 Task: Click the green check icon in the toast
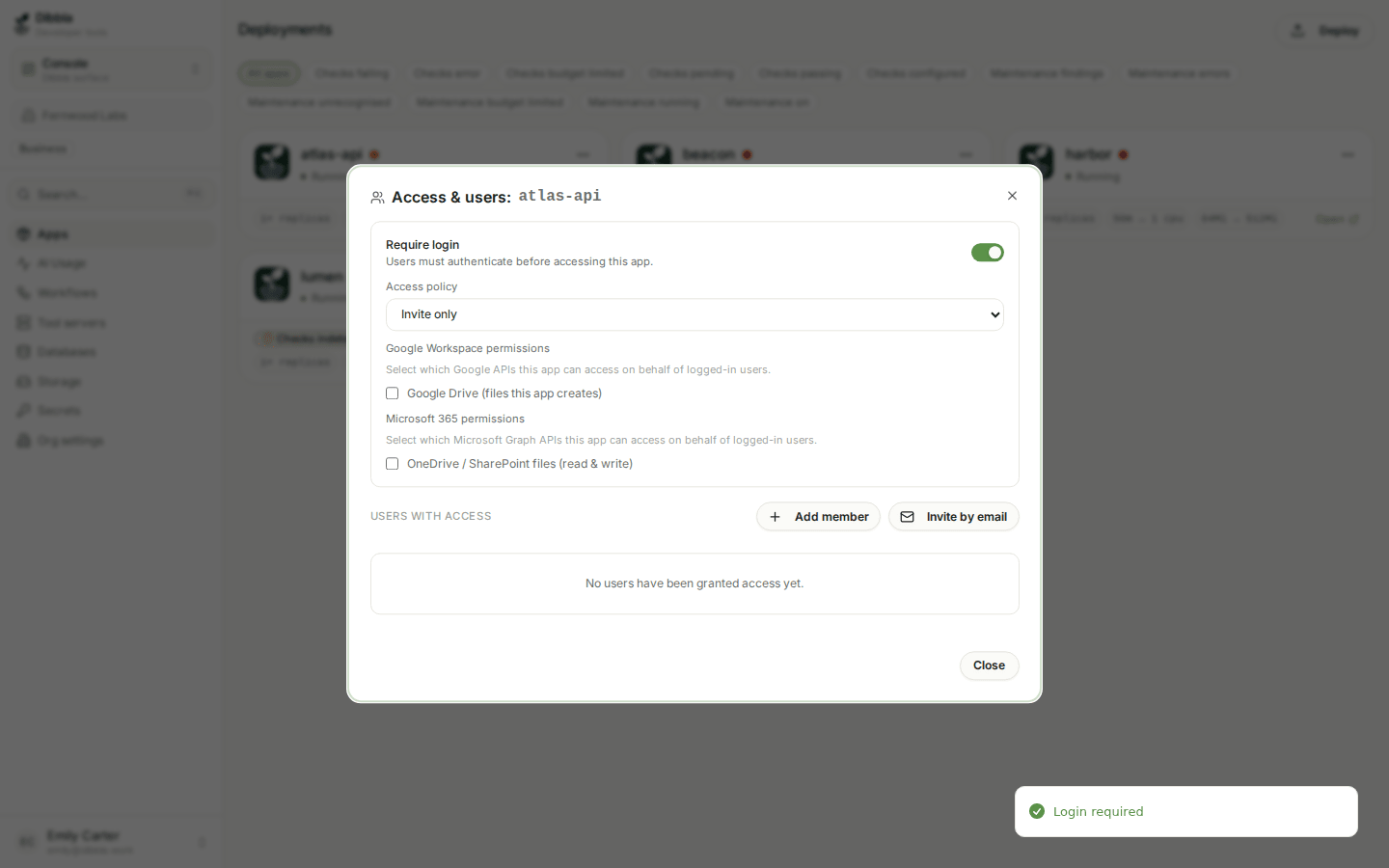pyautogui.click(x=1037, y=811)
